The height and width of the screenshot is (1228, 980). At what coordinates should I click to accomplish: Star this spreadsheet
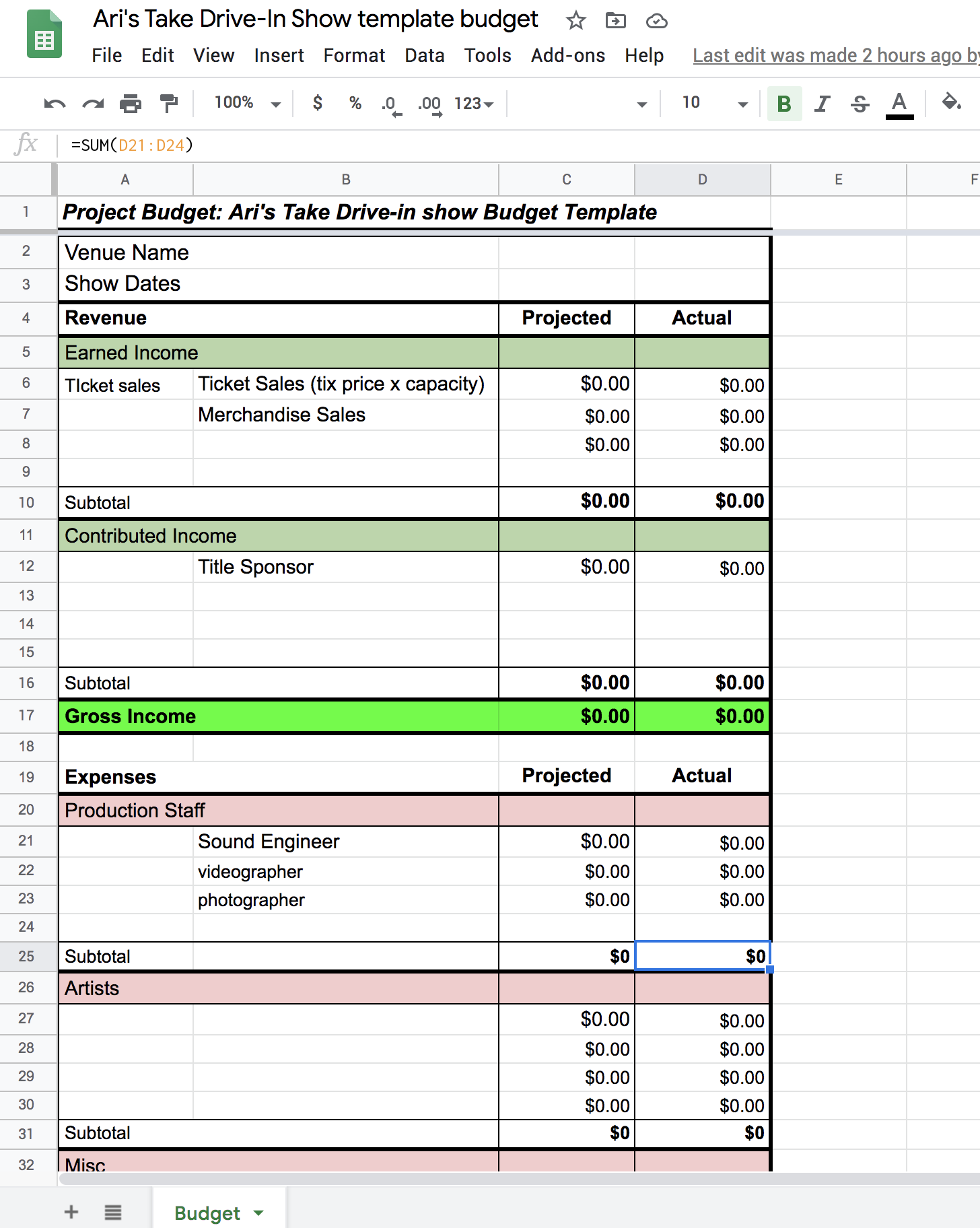tap(575, 21)
